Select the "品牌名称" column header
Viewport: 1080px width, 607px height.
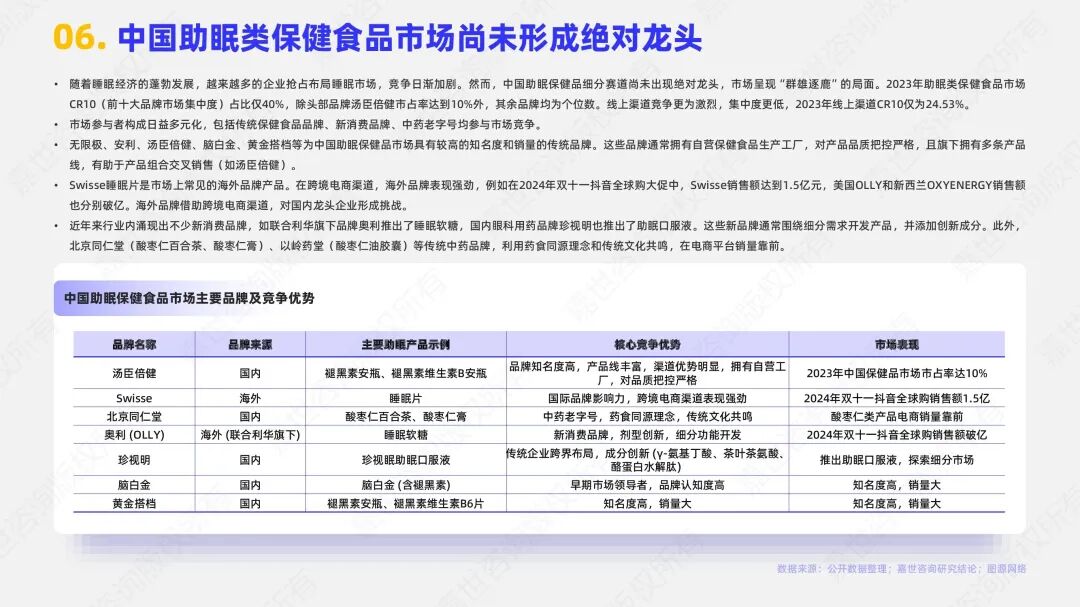(x=134, y=344)
